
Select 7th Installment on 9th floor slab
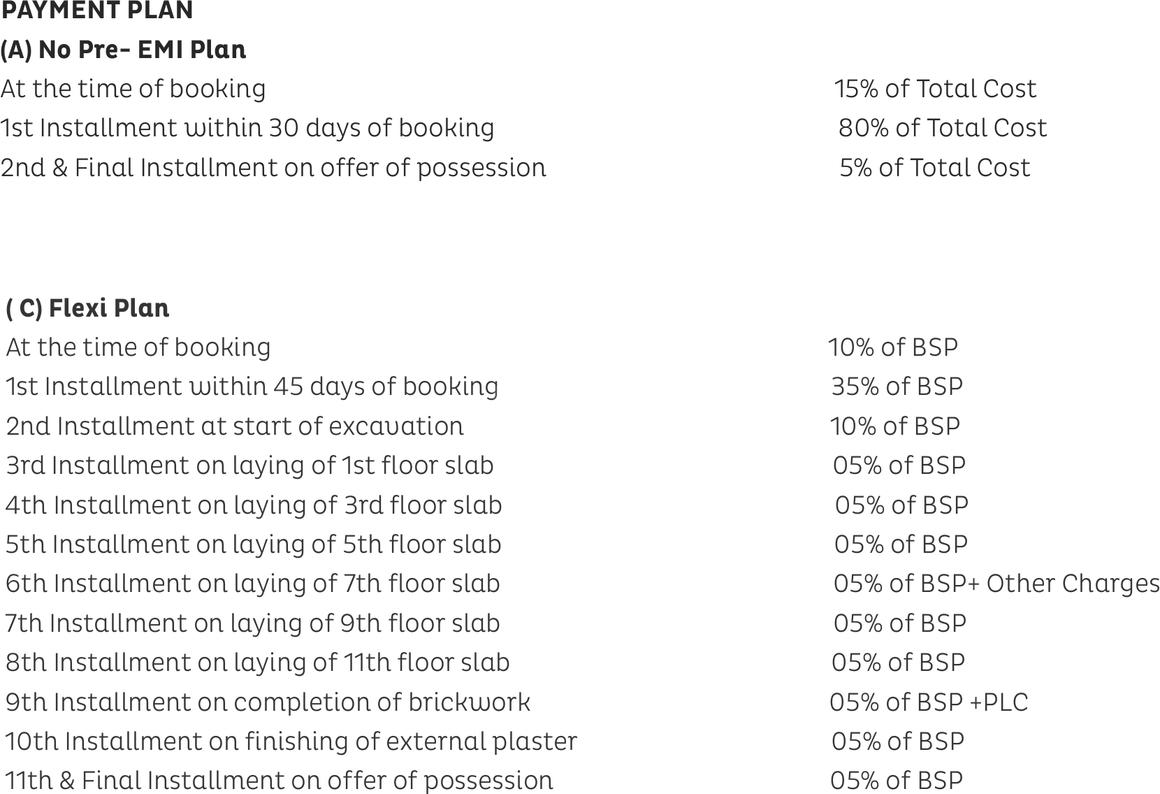(253, 623)
